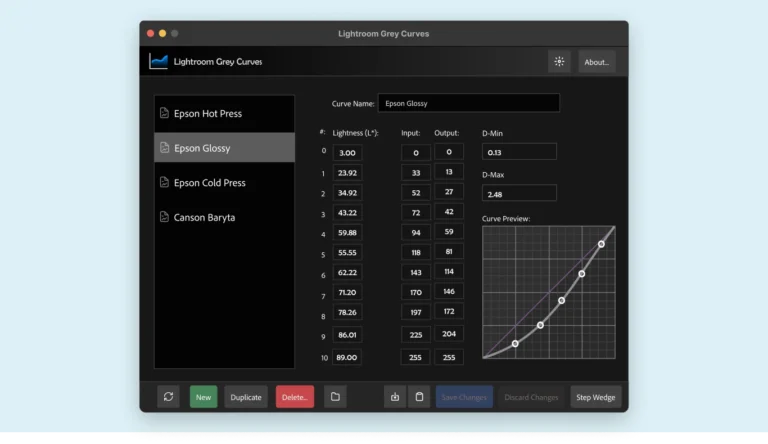Create a New curve
Screen dimensions: 768x444
pyautogui.click(x=203, y=396)
